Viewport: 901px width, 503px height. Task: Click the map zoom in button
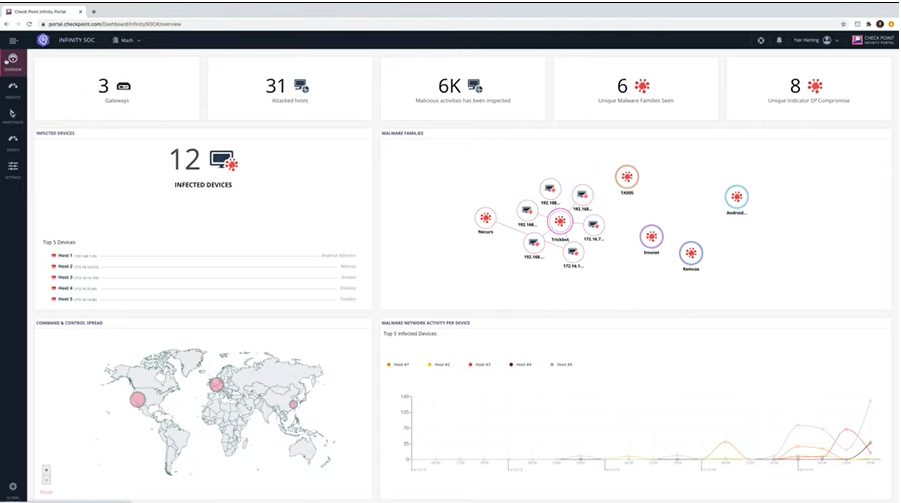point(46,468)
